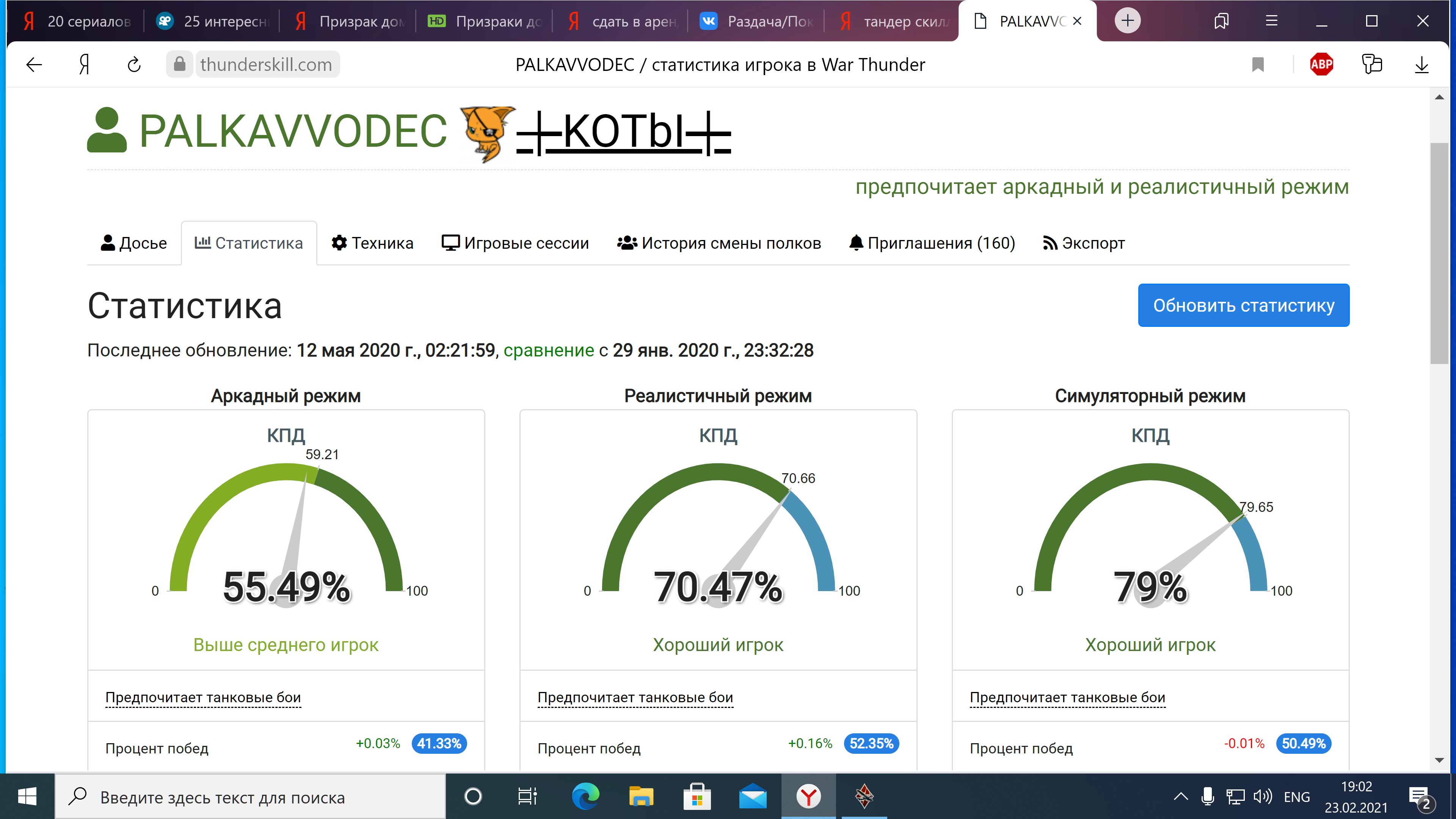Open the Экспорт tab

pyautogui.click(x=1084, y=243)
